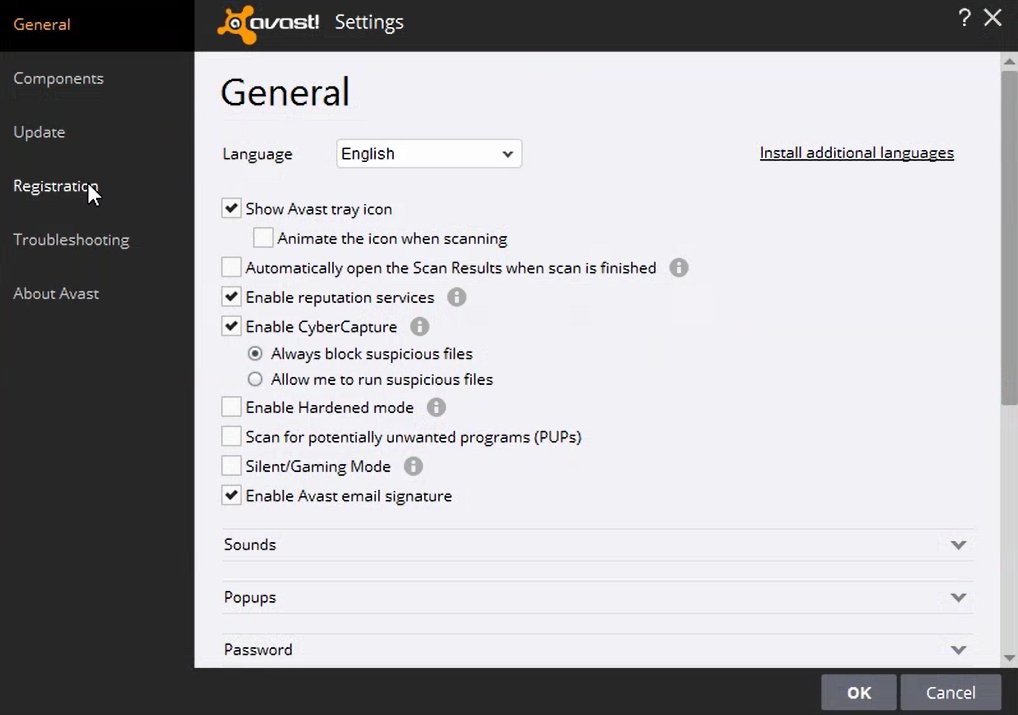1018x715 pixels.
Task: Switch to the Components tab
Action: (x=58, y=79)
